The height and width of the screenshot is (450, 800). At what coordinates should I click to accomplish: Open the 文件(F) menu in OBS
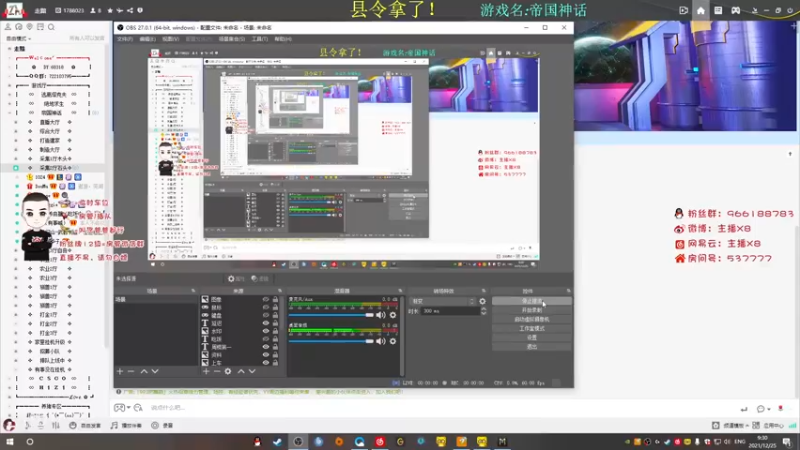click(125, 39)
